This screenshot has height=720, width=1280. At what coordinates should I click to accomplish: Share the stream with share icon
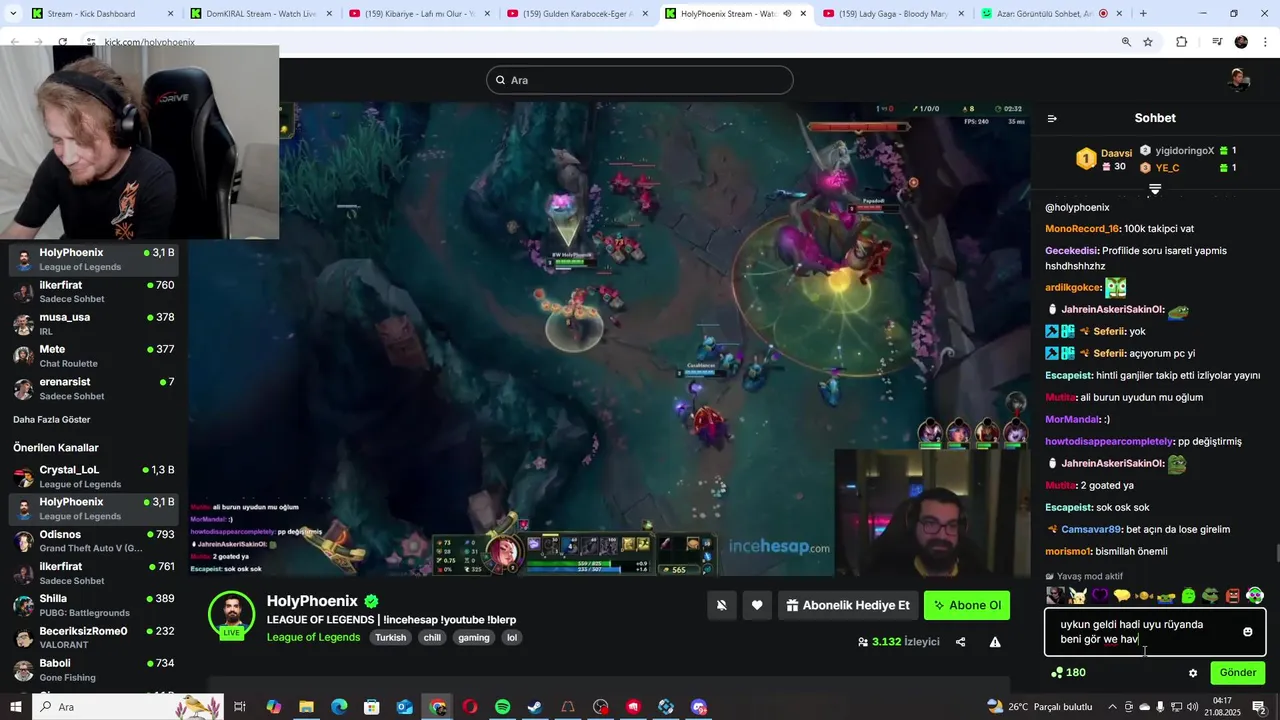pos(960,642)
